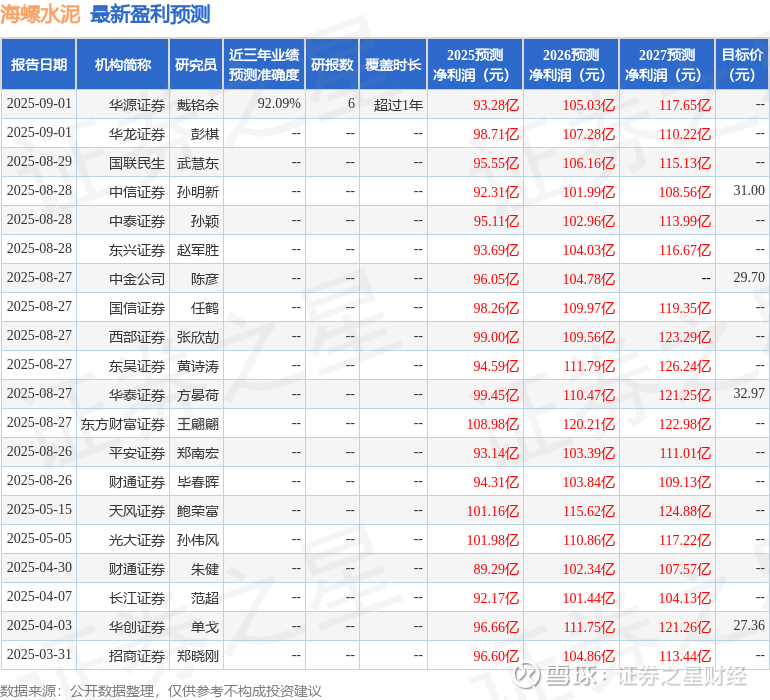Click researcher 赵军胜 cell

click(x=197, y=250)
